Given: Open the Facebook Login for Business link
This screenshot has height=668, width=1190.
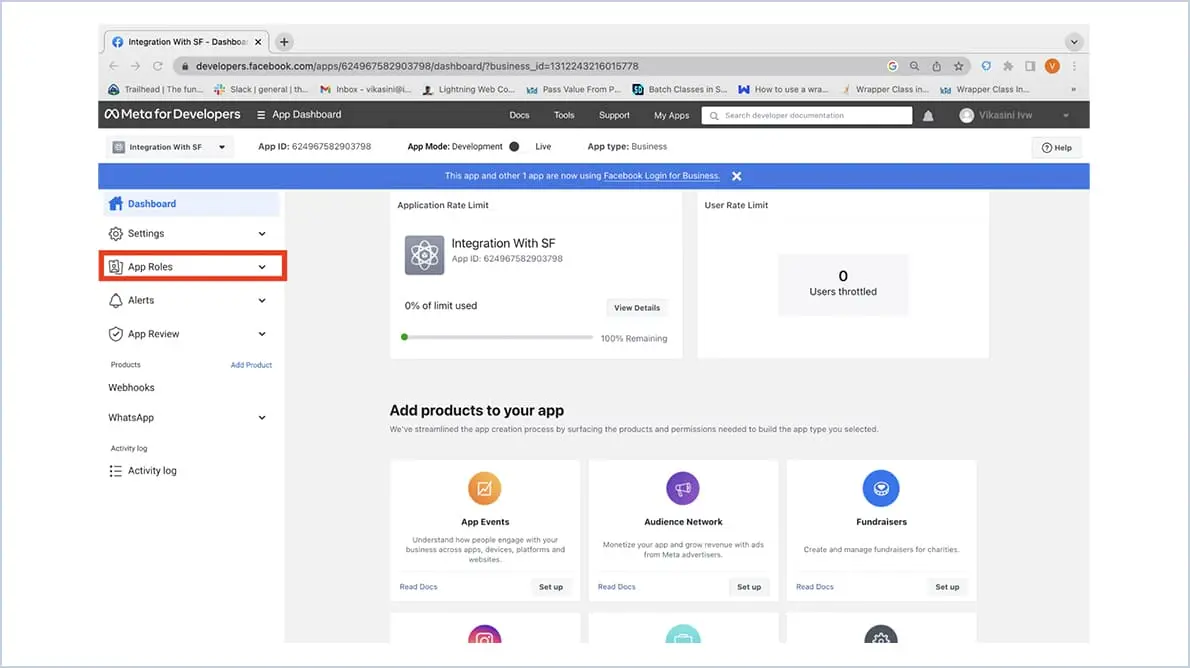Looking at the screenshot, I should click(x=661, y=176).
